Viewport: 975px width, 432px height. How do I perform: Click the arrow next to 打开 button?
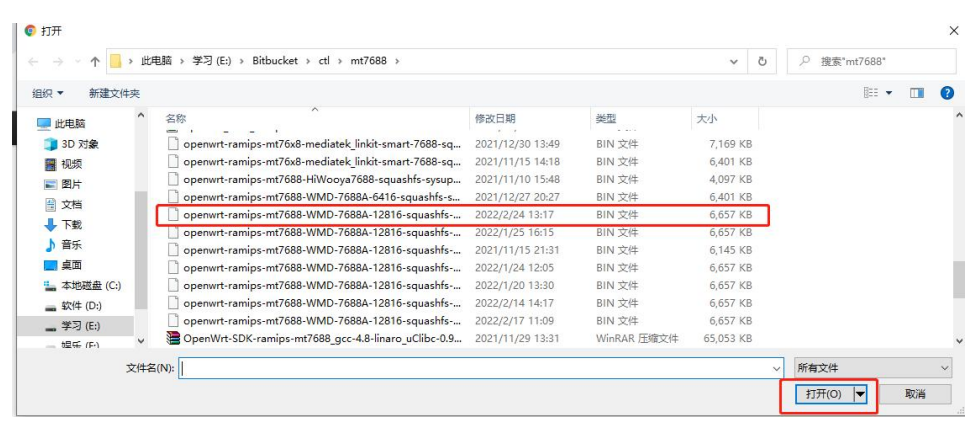(x=860, y=394)
